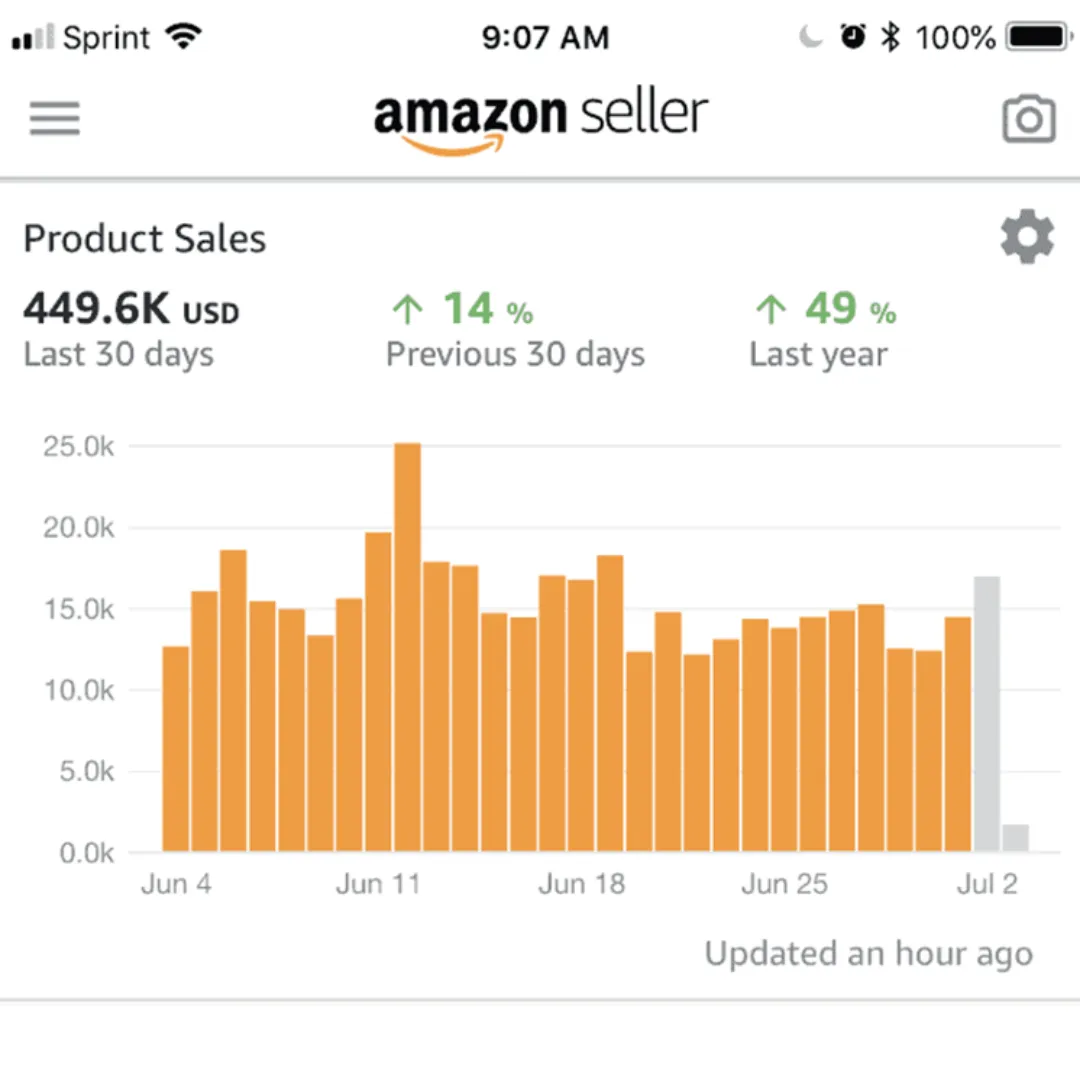The width and height of the screenshot is (1080, 1080).
Task: Tap the camera scan icon
Action: coord(1028,119)
